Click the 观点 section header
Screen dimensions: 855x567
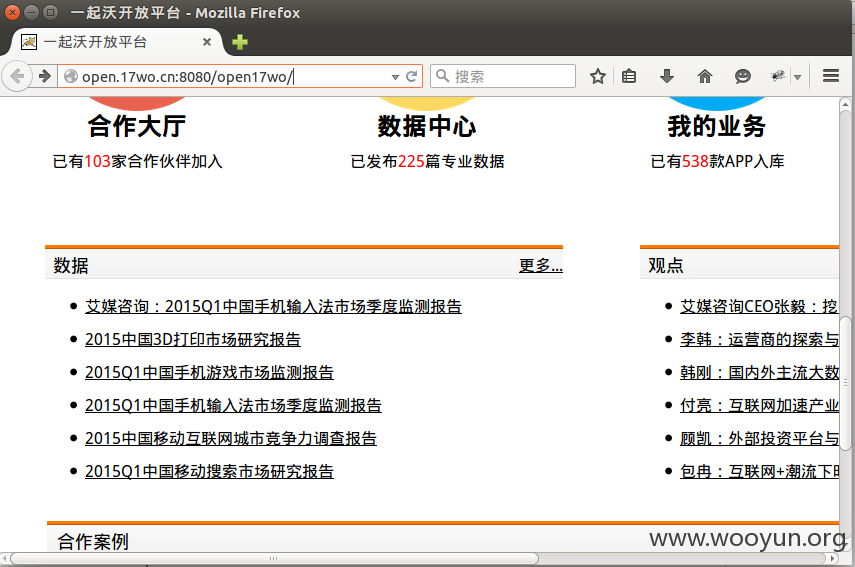665,266
